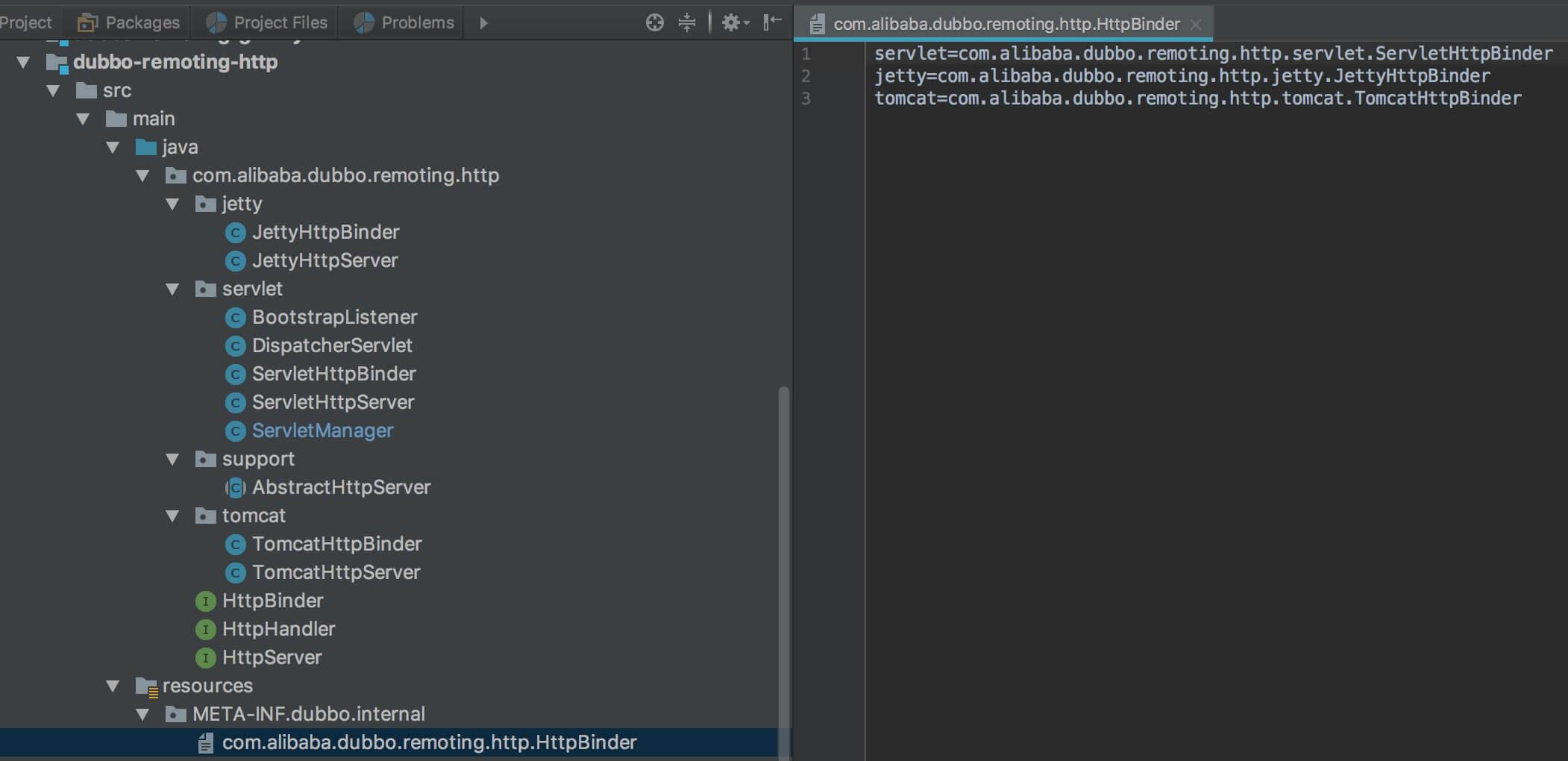Screen dimensions: 1568x761
Task: Collapse the dubbo-remoting-http module
Action: coord(23,62)
